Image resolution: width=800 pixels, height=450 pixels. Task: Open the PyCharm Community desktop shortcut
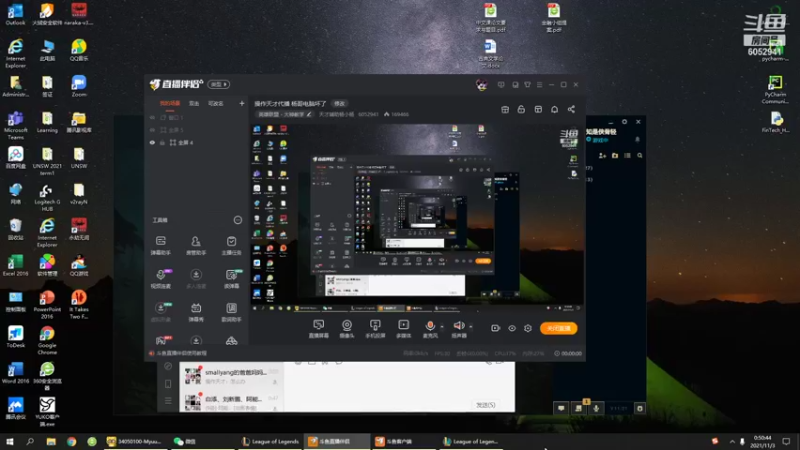(775, 90)
